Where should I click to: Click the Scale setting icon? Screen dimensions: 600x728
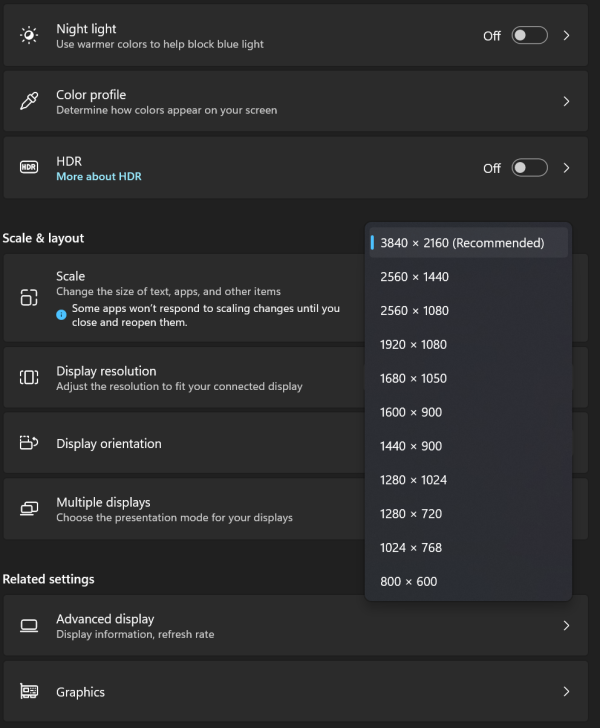pos(29,297)
